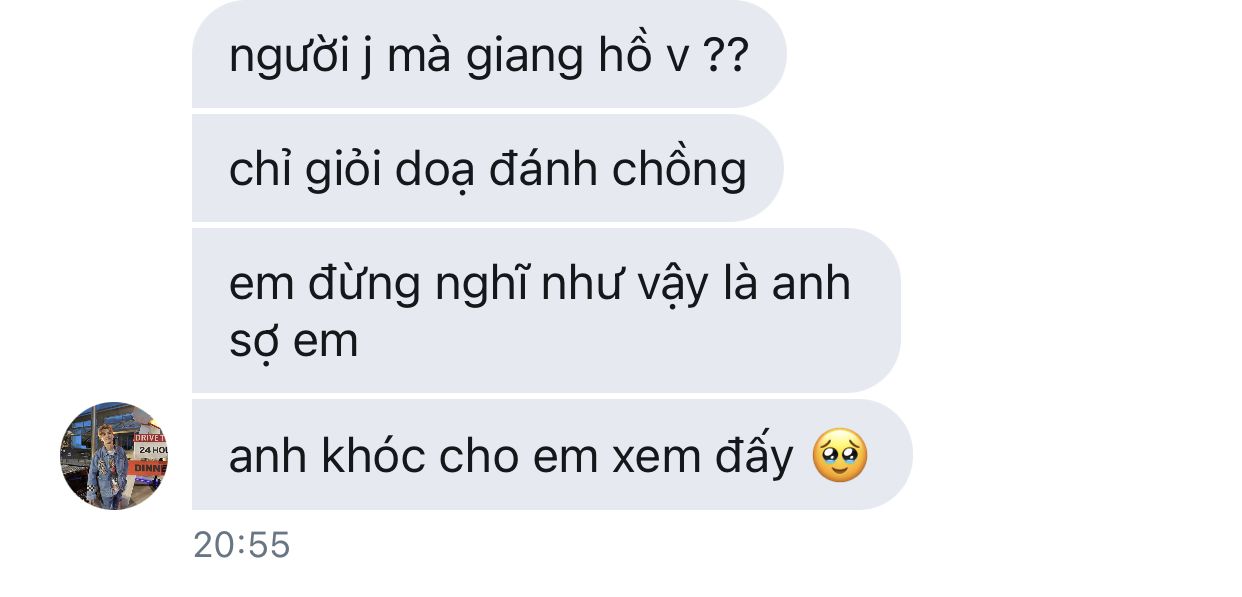This screenshot has height=597, width=1242.
Task: Click the word "người" in first message
Action: tap(289, 58)
